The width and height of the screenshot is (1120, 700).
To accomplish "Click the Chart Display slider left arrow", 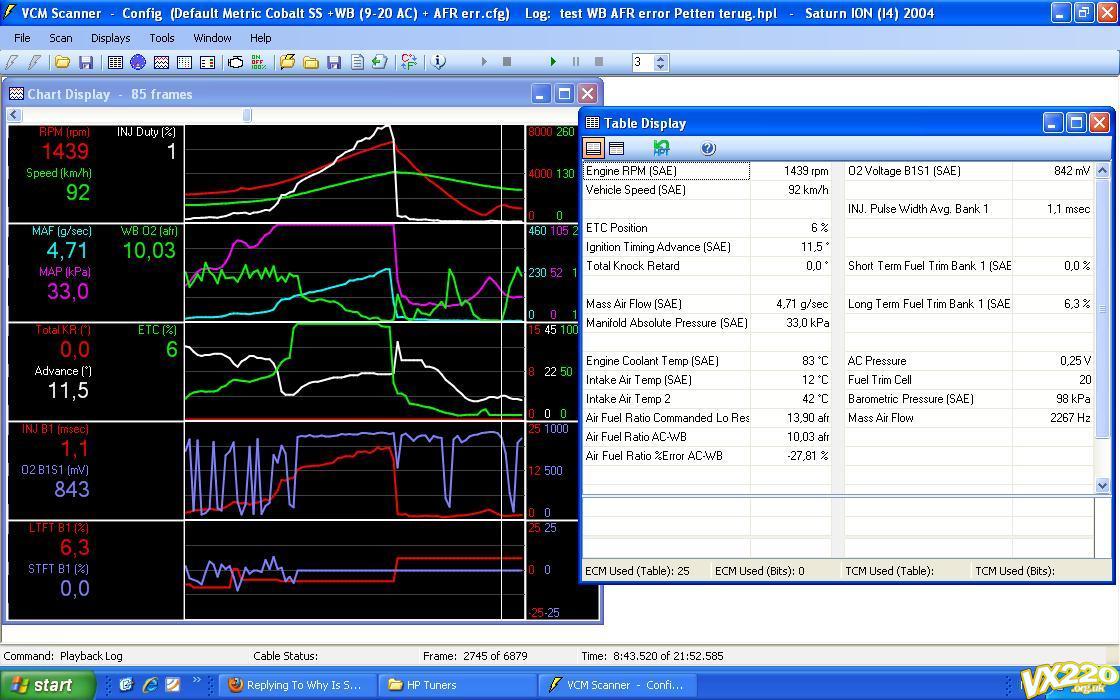I will 14,115.
